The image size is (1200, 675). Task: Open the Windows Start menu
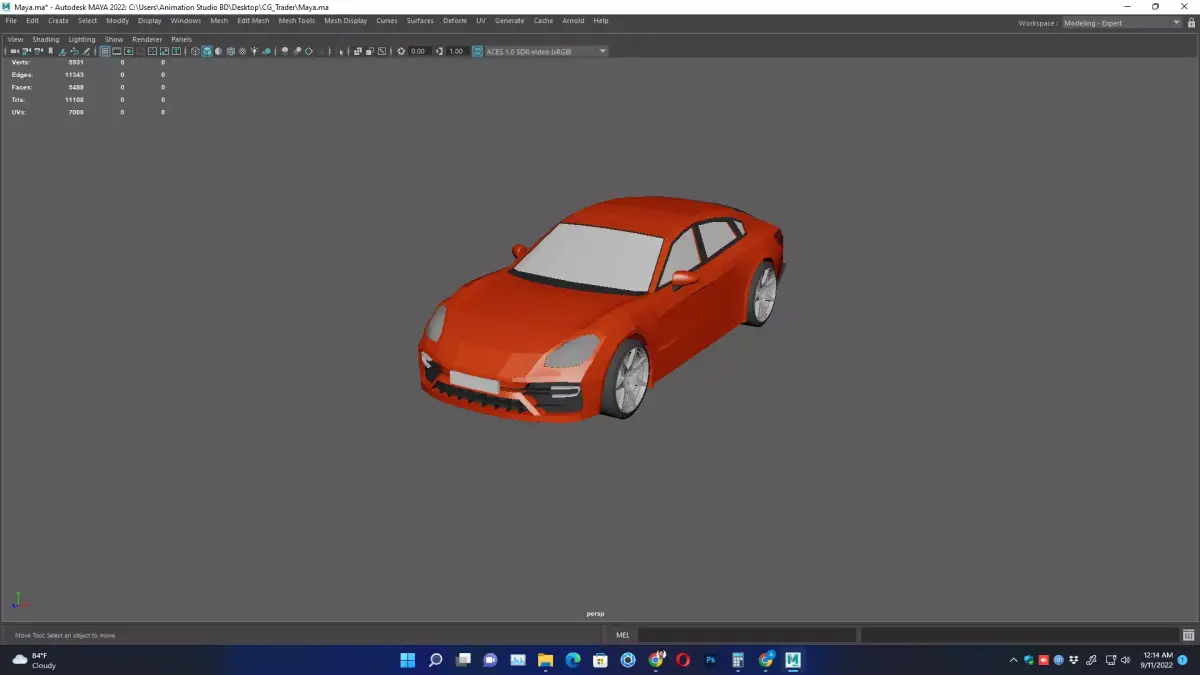(x=408, y=660)
